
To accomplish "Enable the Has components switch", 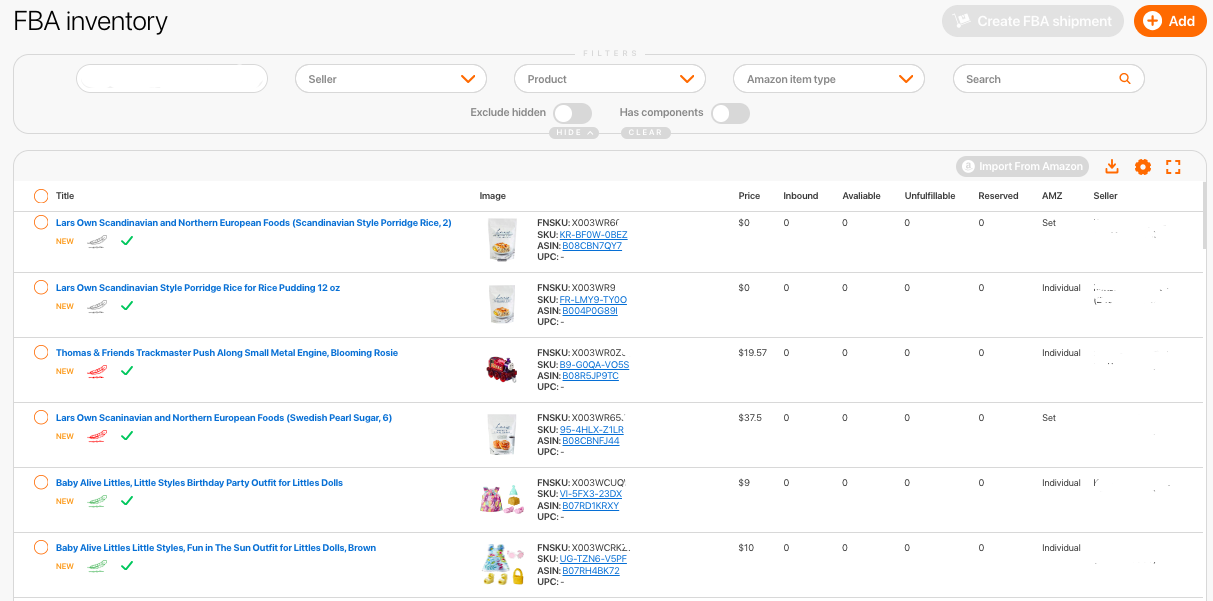I will pyautogui.click(x=730, y=113).
